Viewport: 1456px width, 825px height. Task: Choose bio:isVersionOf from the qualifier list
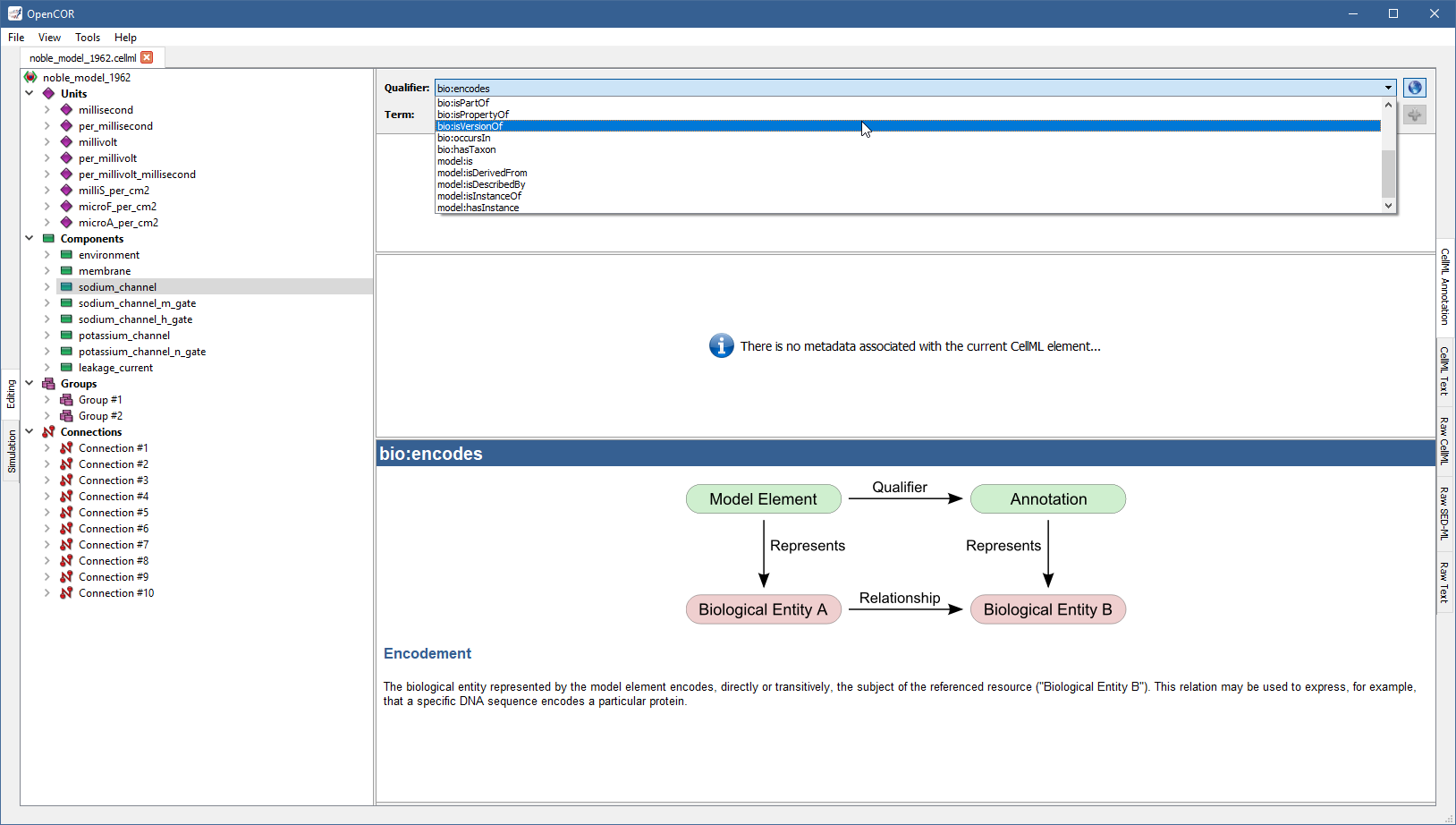pos(470,126)
